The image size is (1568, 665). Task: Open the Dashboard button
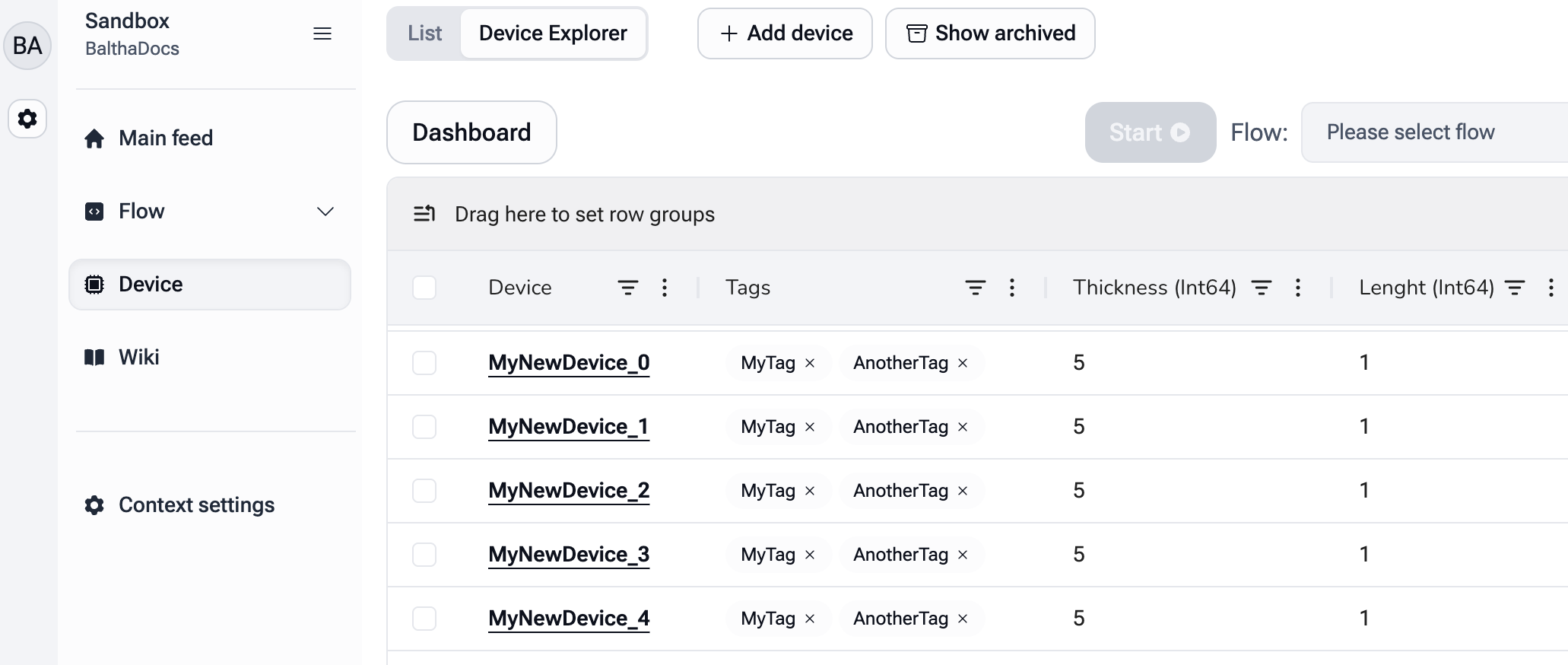pyautogui.click(x=471, y=132)
